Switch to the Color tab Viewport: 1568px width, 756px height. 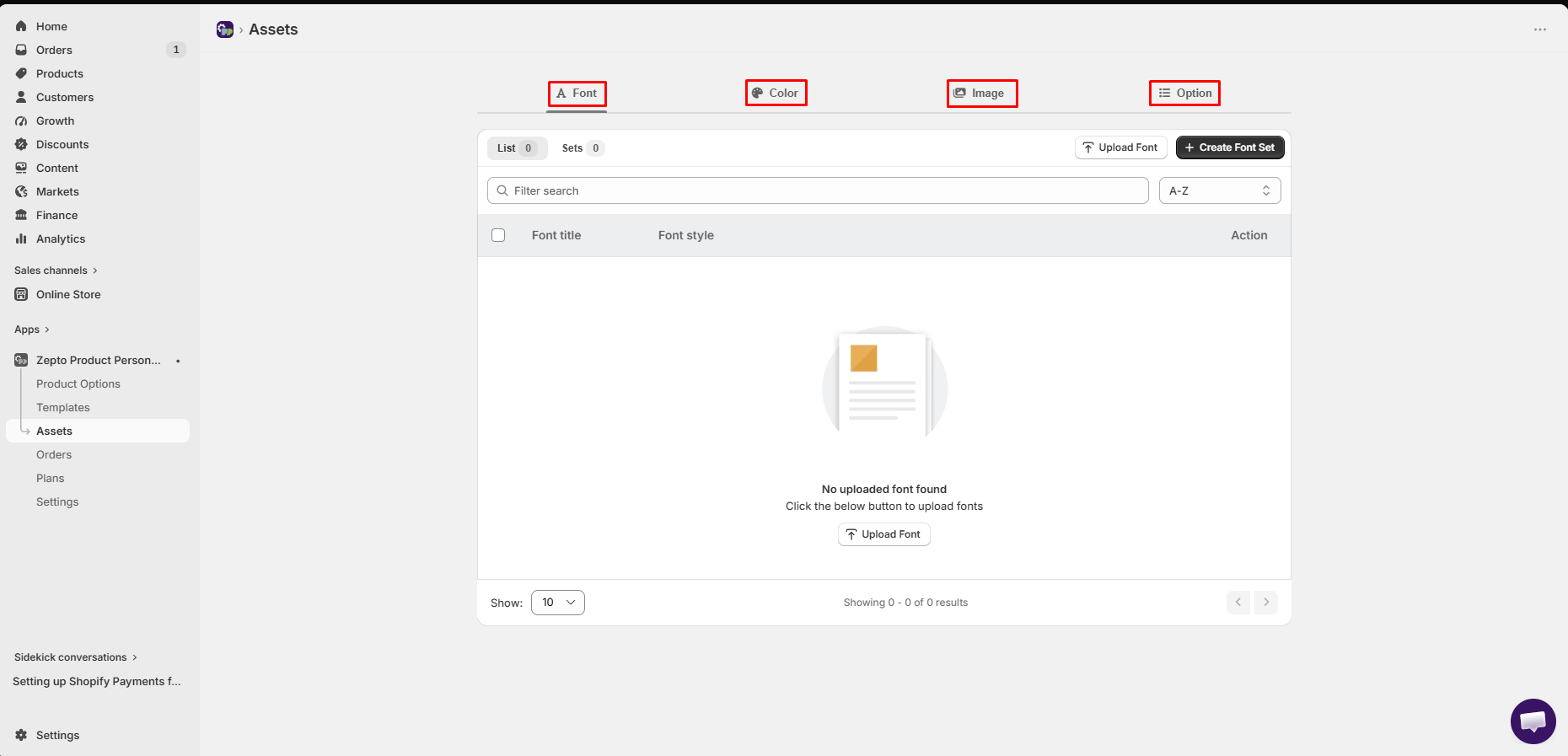pyautogui.click(x=776, y=93)
